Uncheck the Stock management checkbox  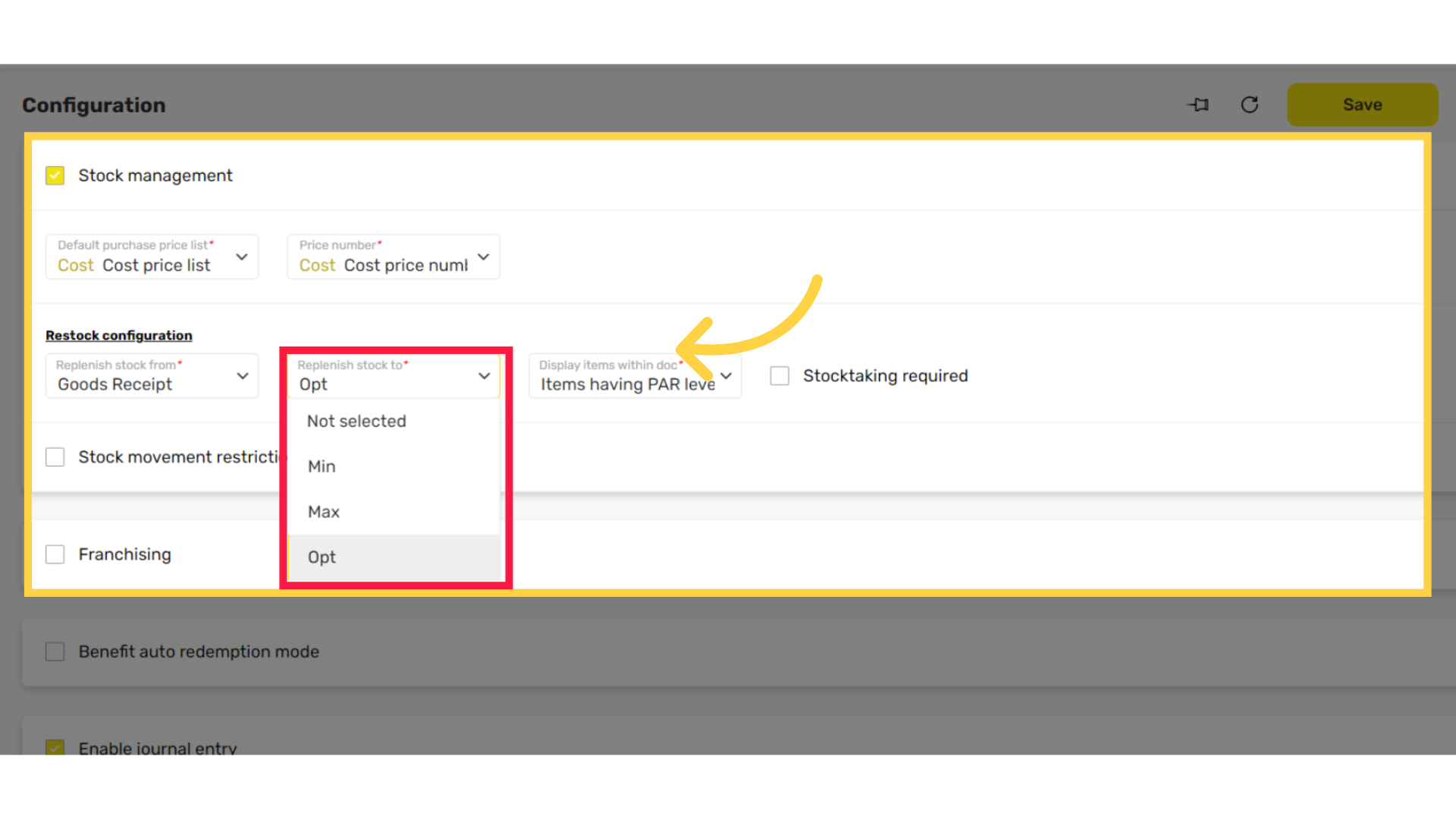tap(55, 175)
